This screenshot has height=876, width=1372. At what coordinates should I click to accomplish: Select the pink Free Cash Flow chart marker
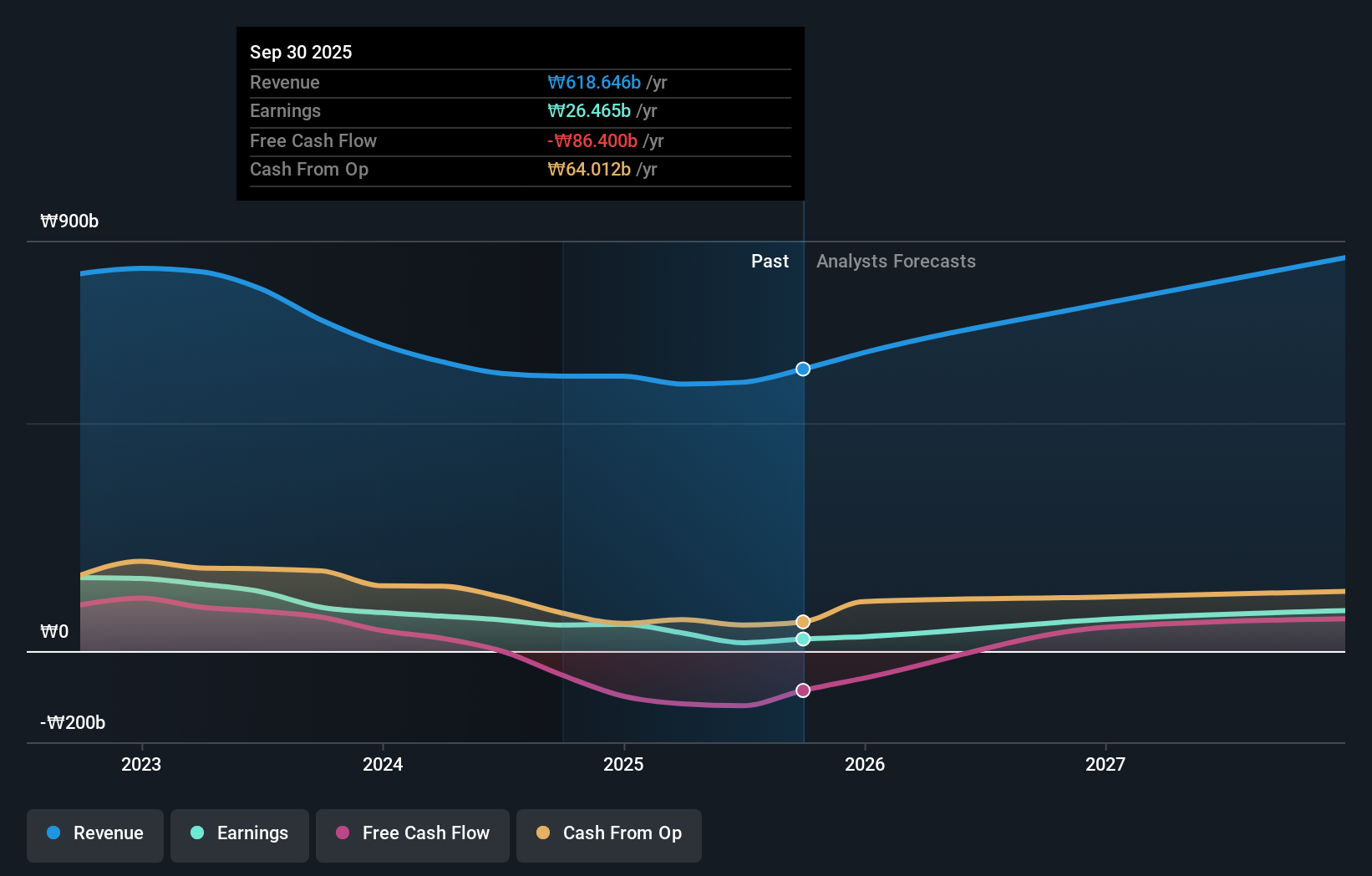pyautogui.click(x=803, y=690)
